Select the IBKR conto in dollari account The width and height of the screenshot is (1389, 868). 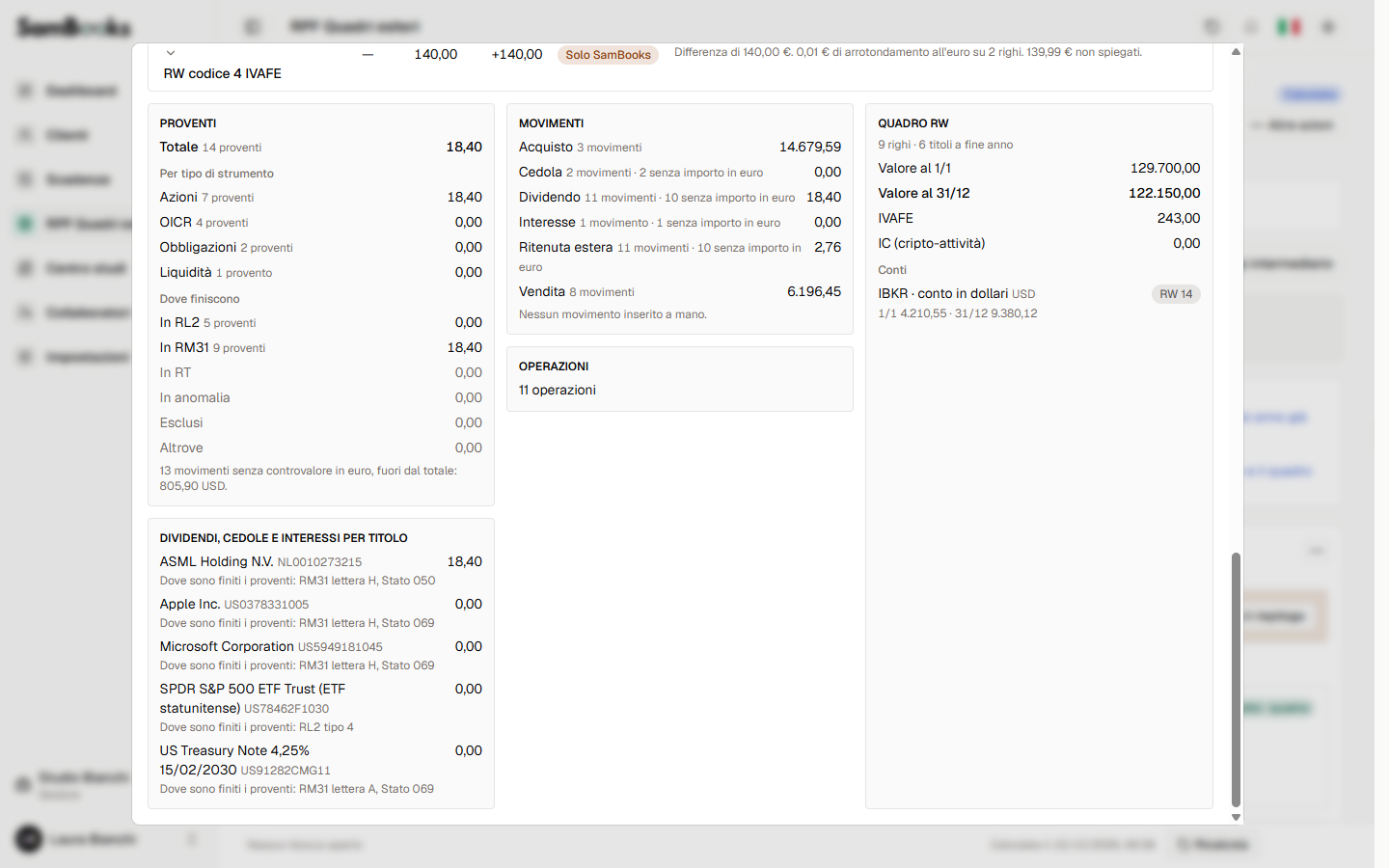click(x=1039, y=303)
